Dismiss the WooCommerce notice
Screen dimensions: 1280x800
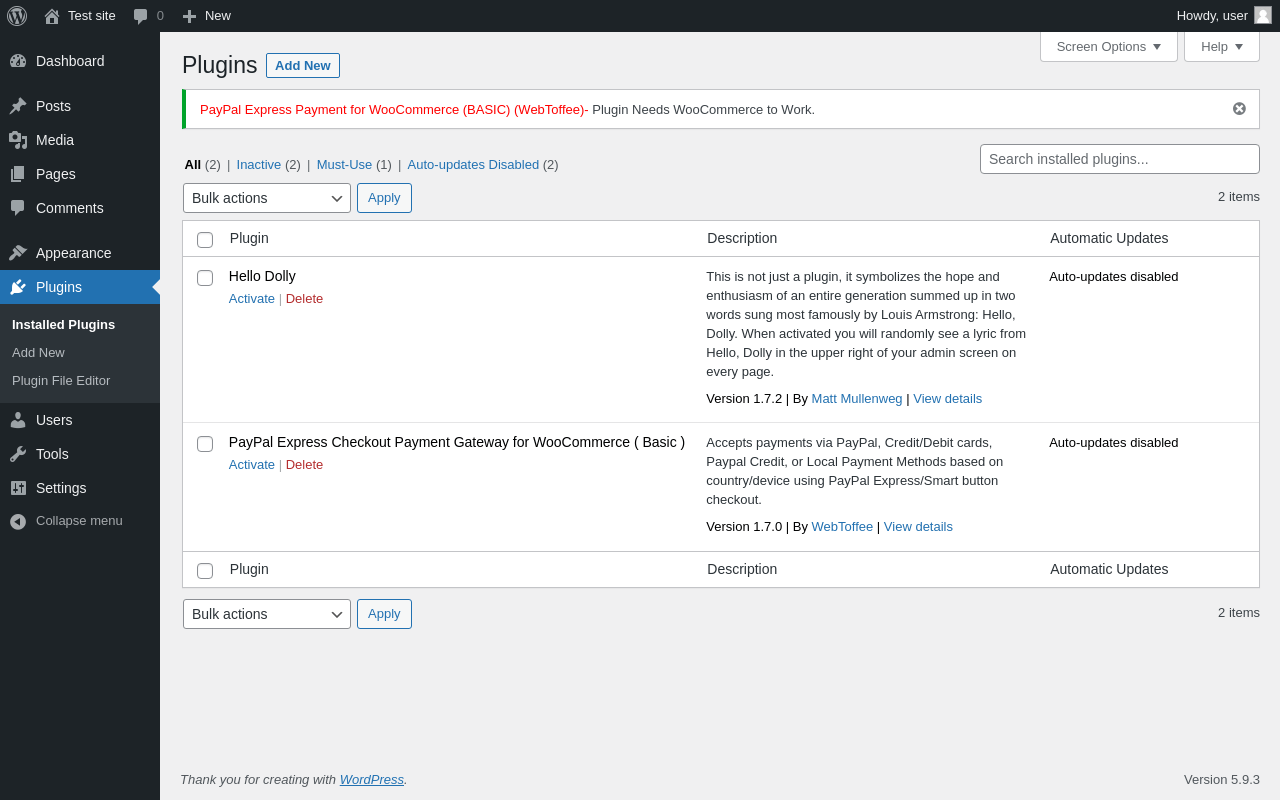pyautogui.click(x=1239, y=109)
